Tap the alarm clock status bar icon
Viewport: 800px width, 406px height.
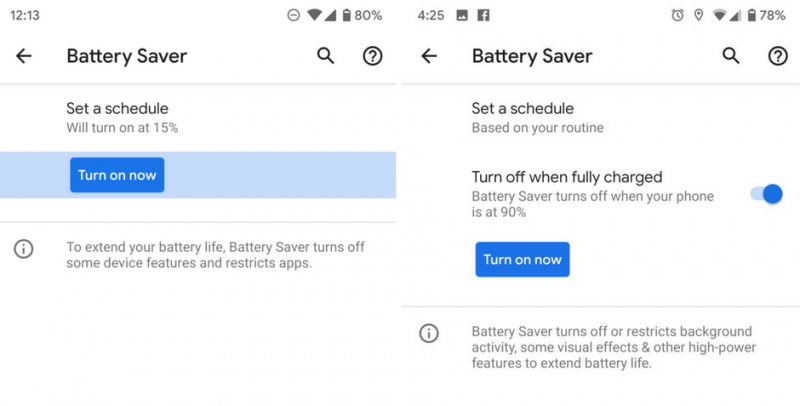(678, 16)
